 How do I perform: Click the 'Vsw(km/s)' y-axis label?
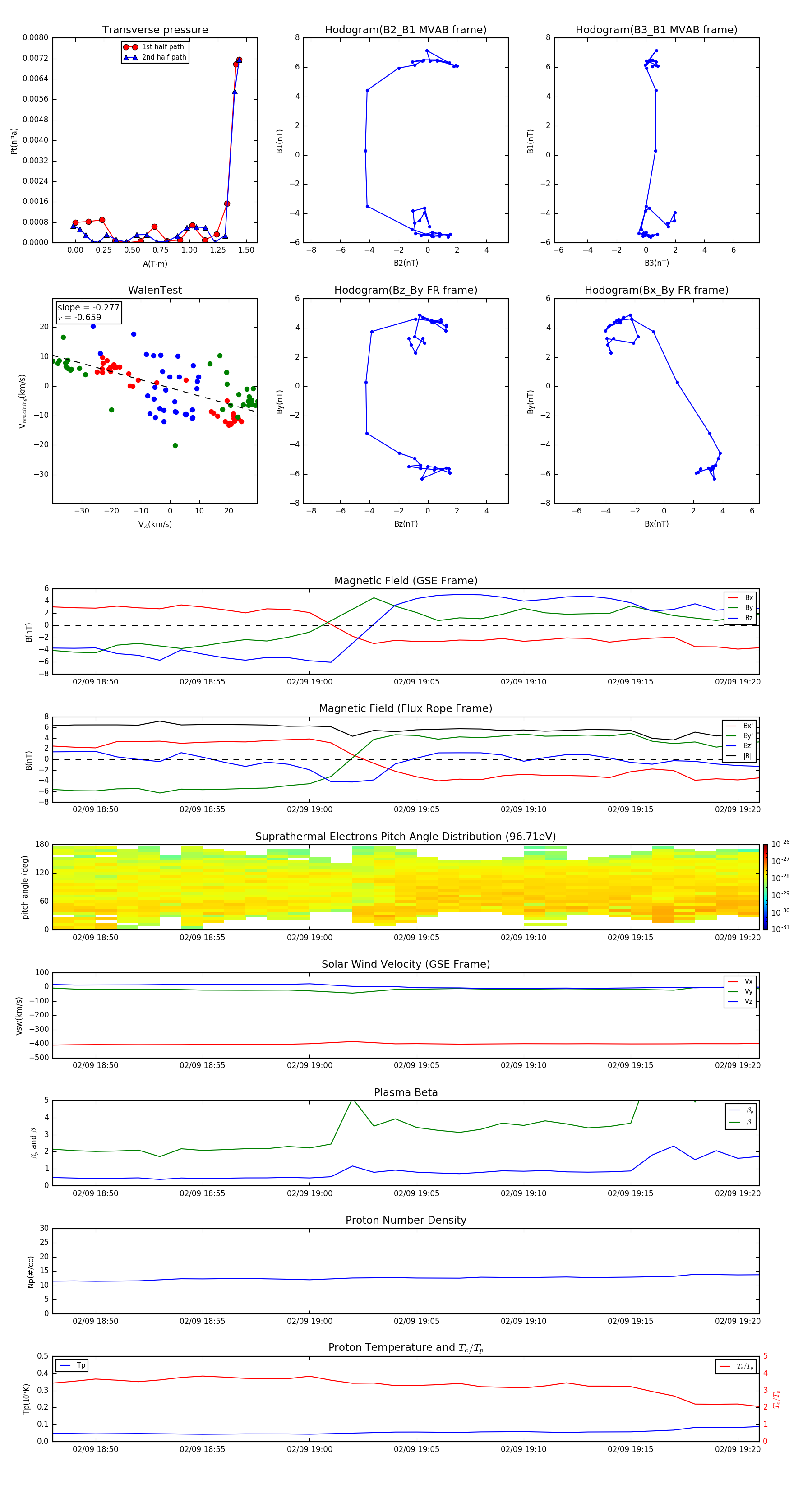click(18, 1016)
